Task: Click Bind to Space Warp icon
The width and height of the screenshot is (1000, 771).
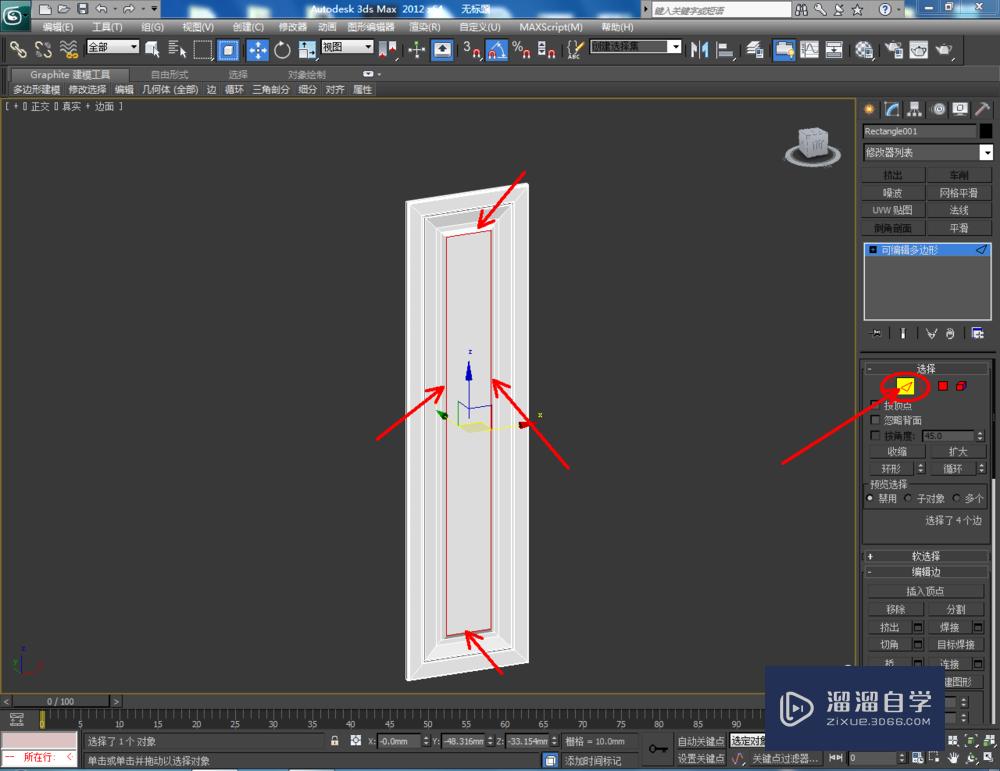Action: click(x=68, y=49)
